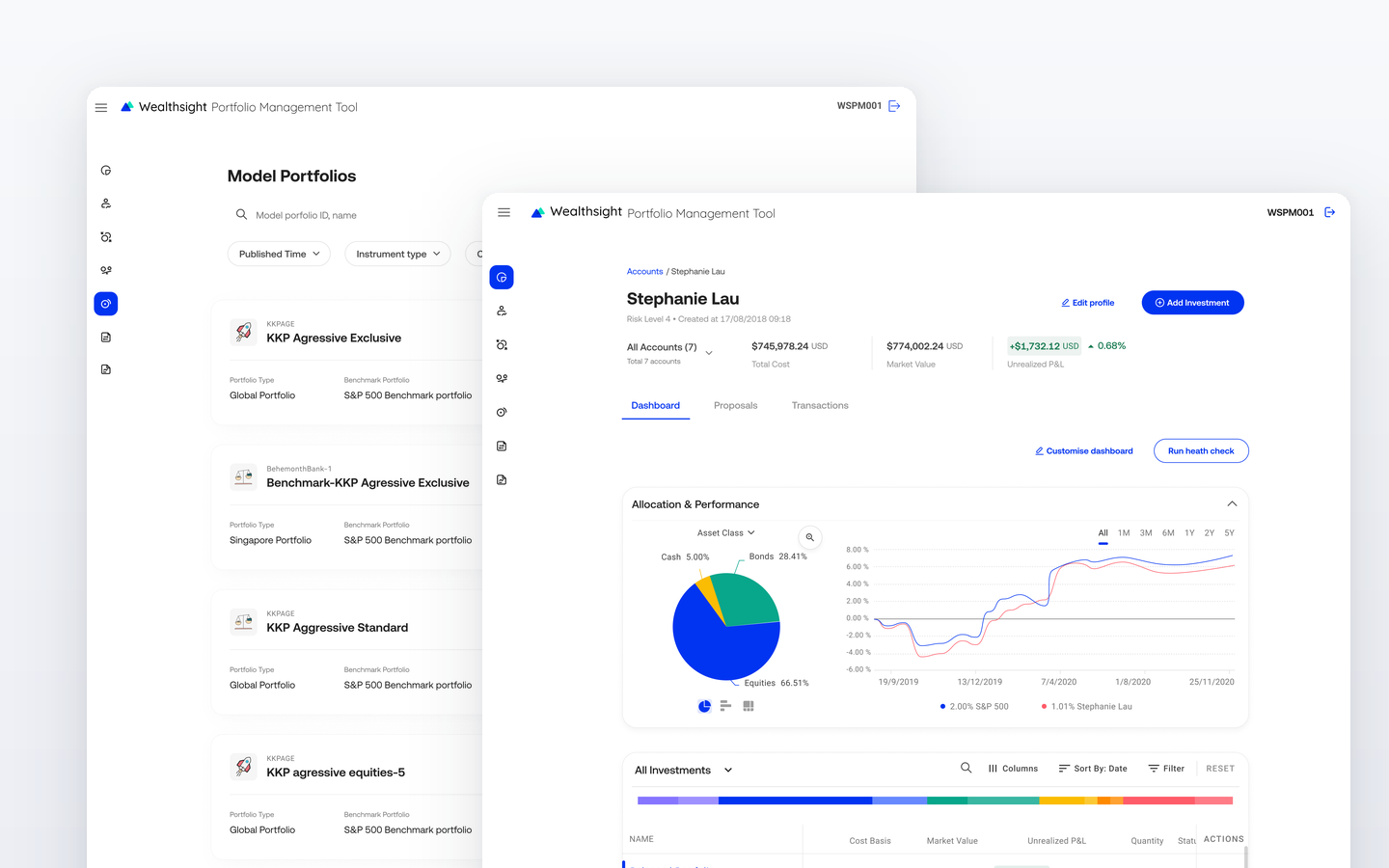Select the 1Y chart range
Screen dimensions: 1389x868
tap(1189, 532)
